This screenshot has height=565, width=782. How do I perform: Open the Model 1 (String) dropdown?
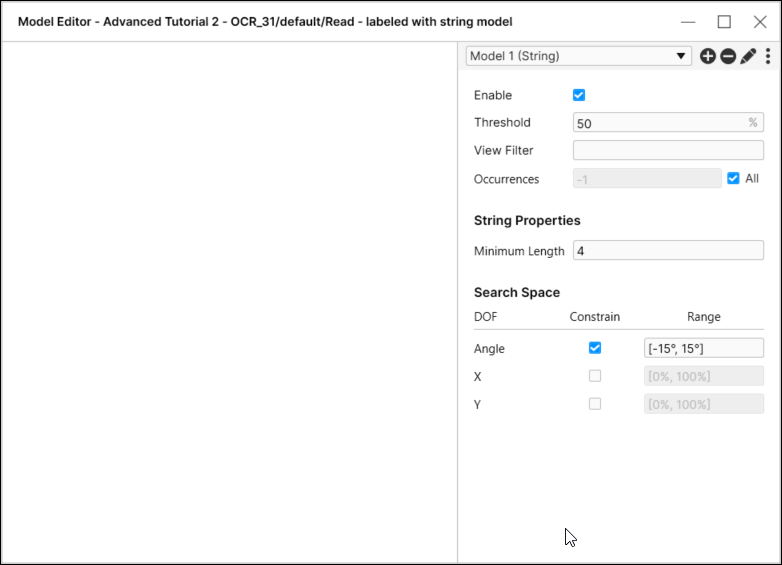[578, 57]
